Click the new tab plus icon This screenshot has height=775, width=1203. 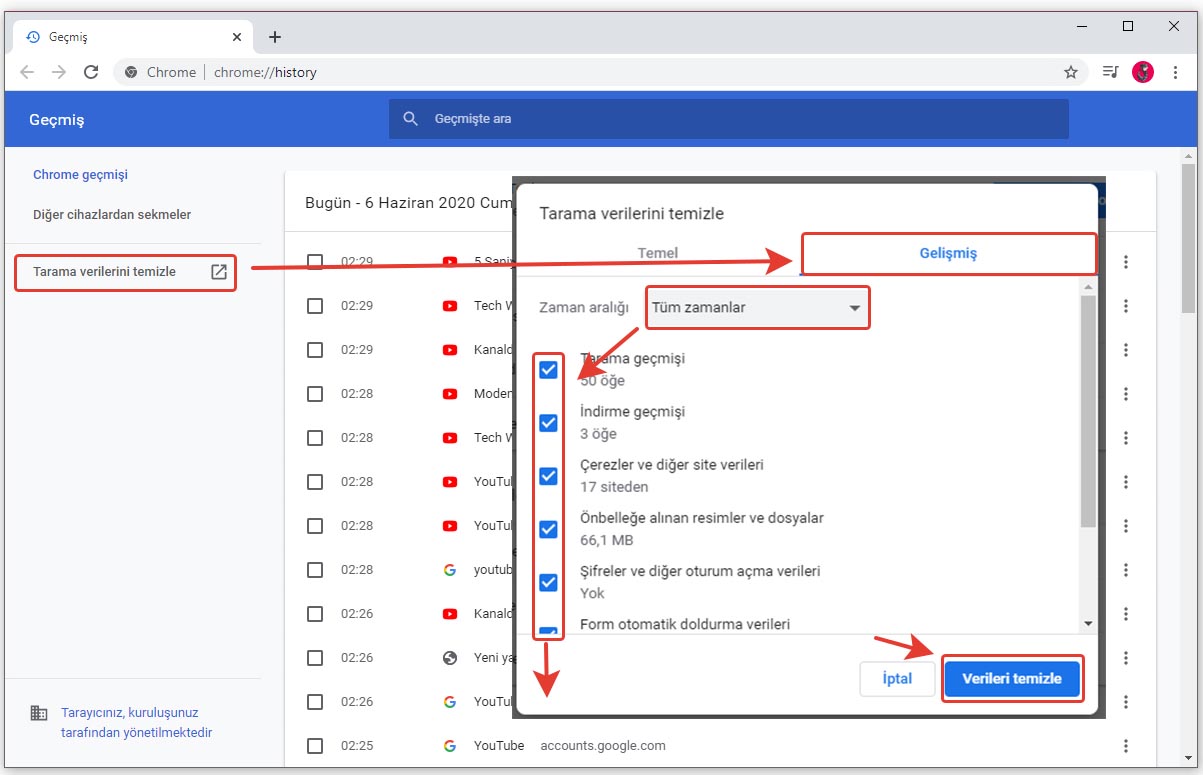click(275, 37)
